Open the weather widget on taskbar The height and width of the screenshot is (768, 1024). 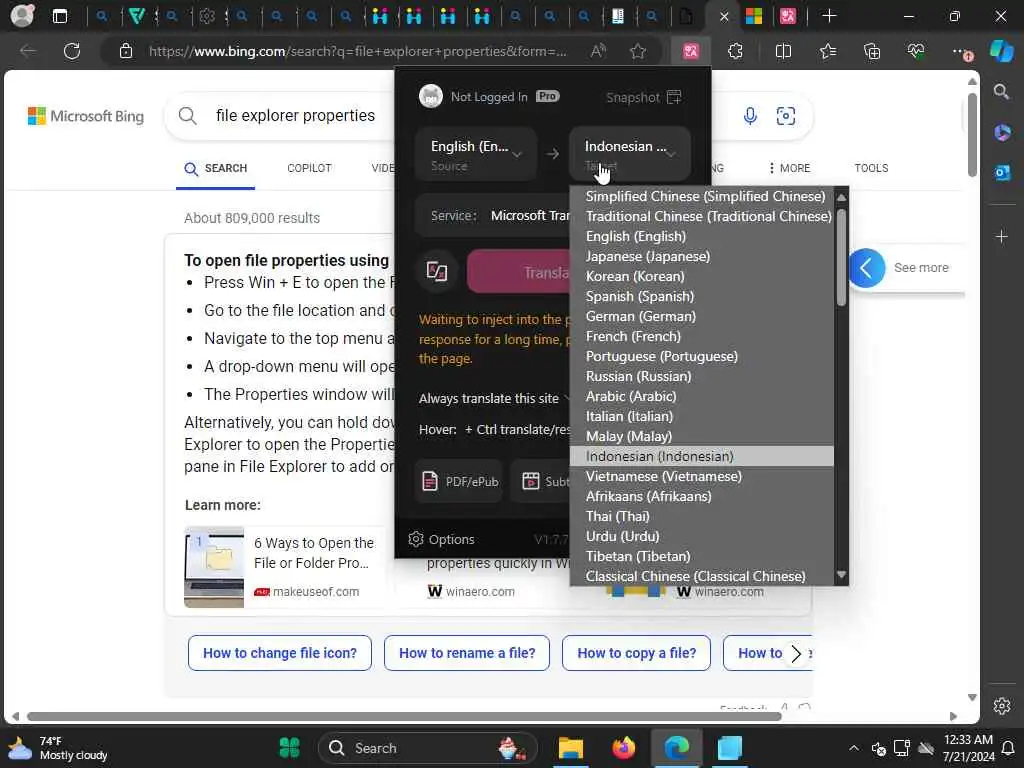point(57,748)
